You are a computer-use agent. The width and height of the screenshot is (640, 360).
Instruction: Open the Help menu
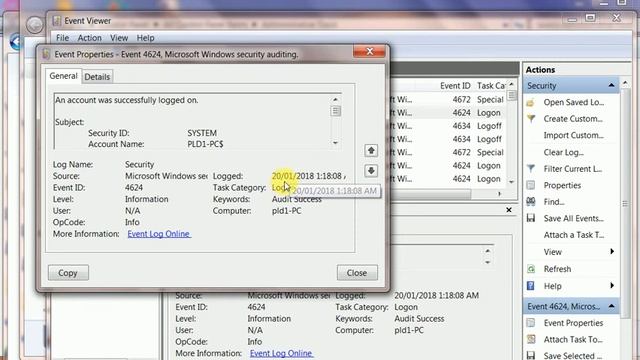tap(145, 38)
